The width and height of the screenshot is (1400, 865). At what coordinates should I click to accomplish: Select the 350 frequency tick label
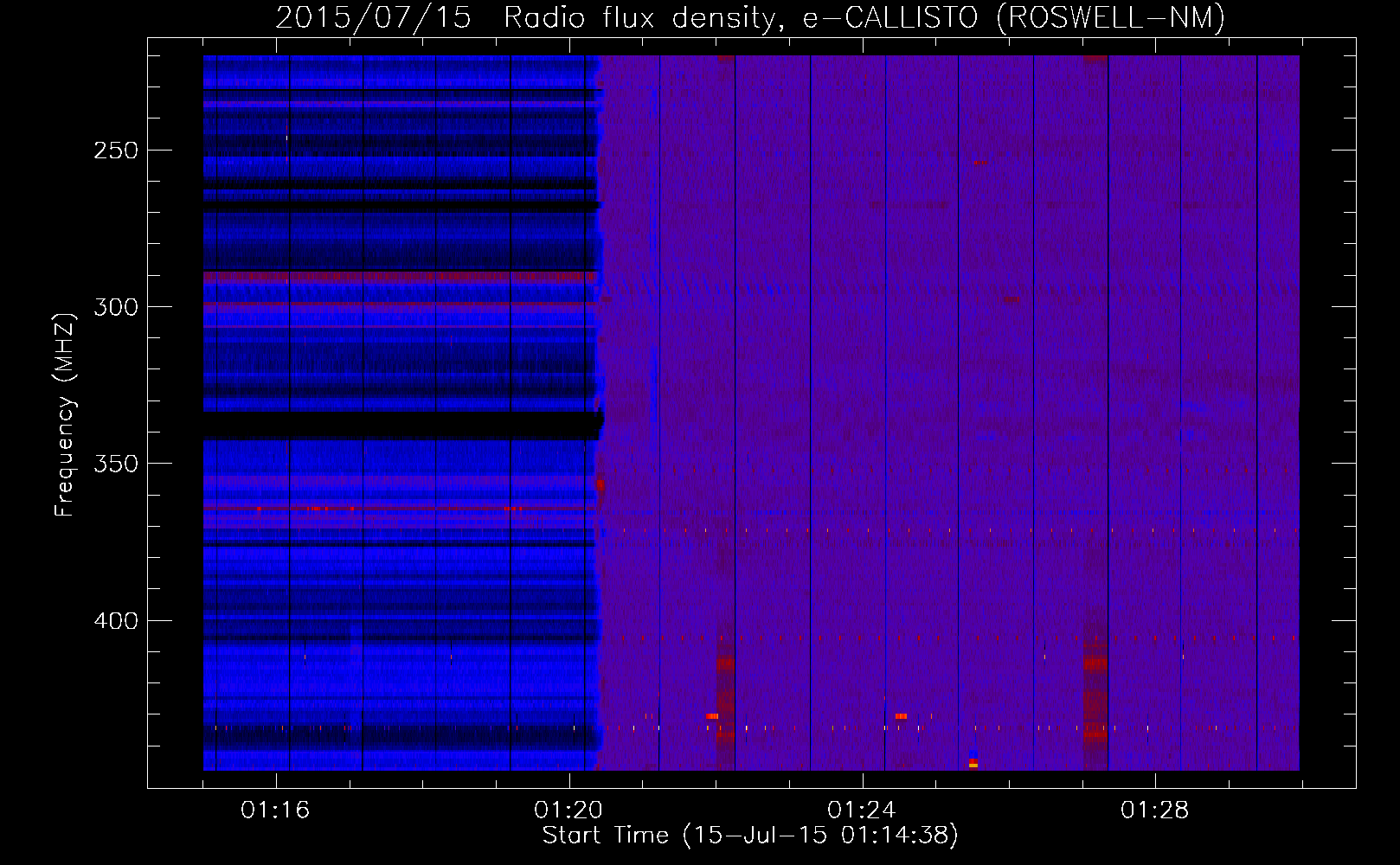tap(116, 464)
